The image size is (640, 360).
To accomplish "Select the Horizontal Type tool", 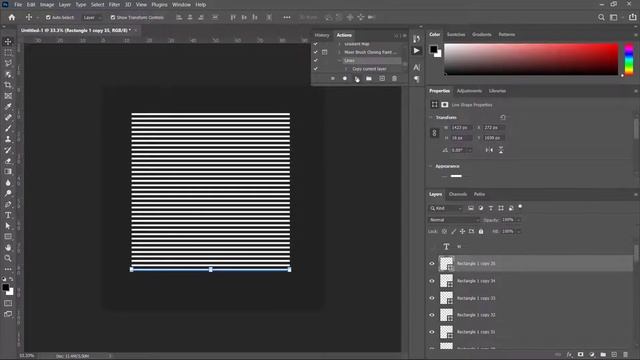I will [x=8, y=215].
